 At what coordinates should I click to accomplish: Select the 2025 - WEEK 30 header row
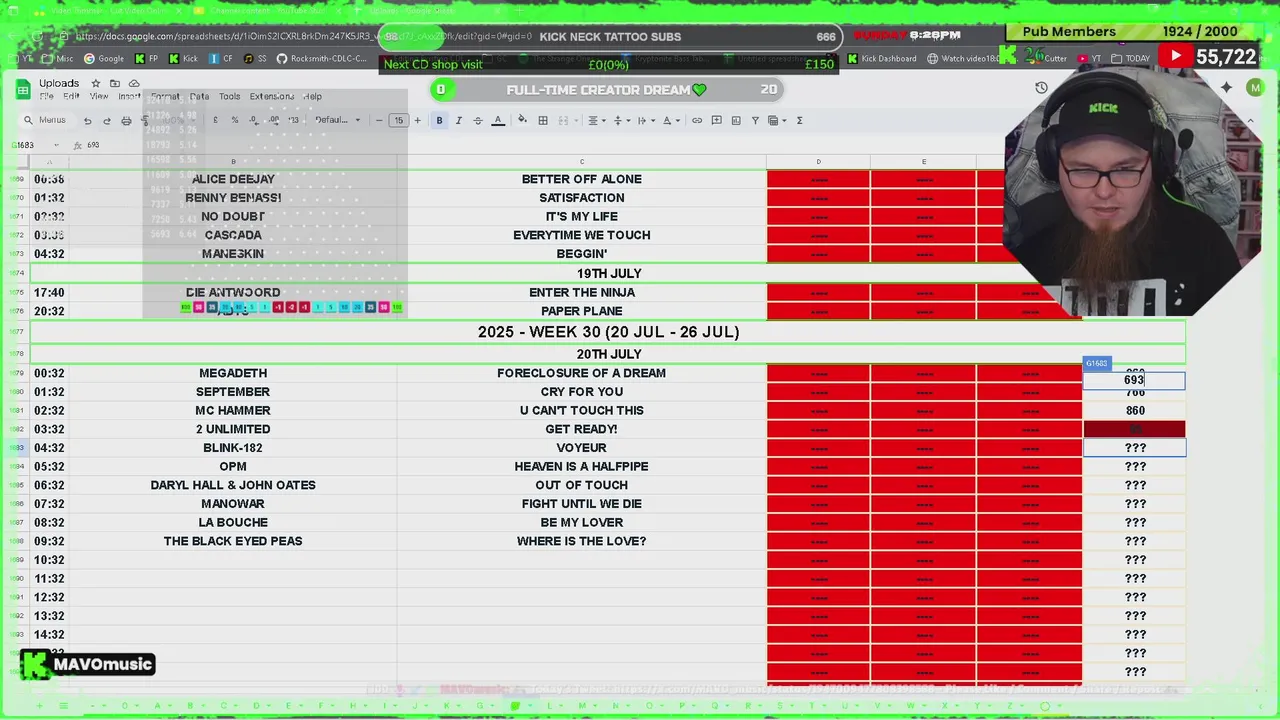point(608,332)
